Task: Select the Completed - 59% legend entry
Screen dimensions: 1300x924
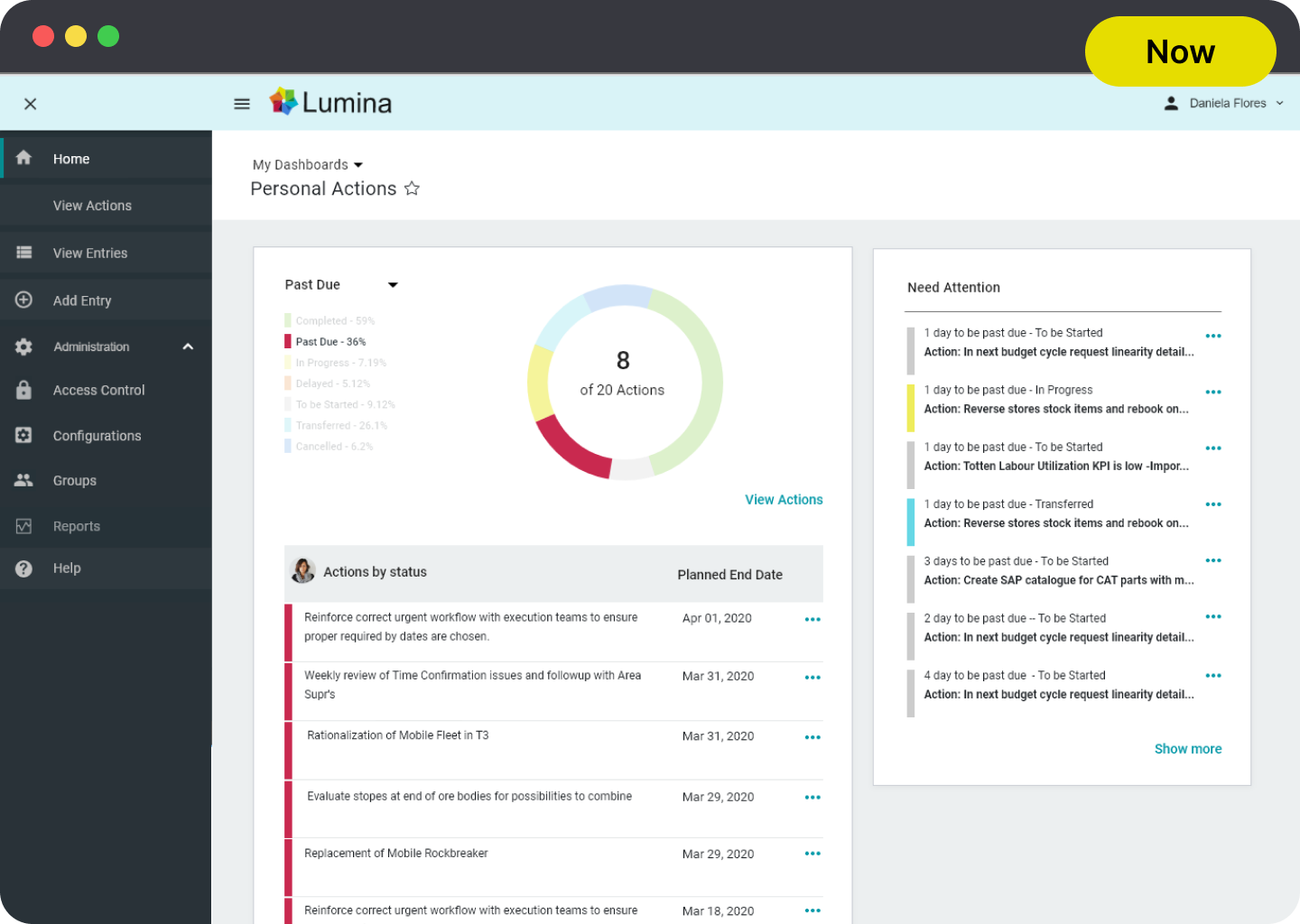Action: [330, 320]
